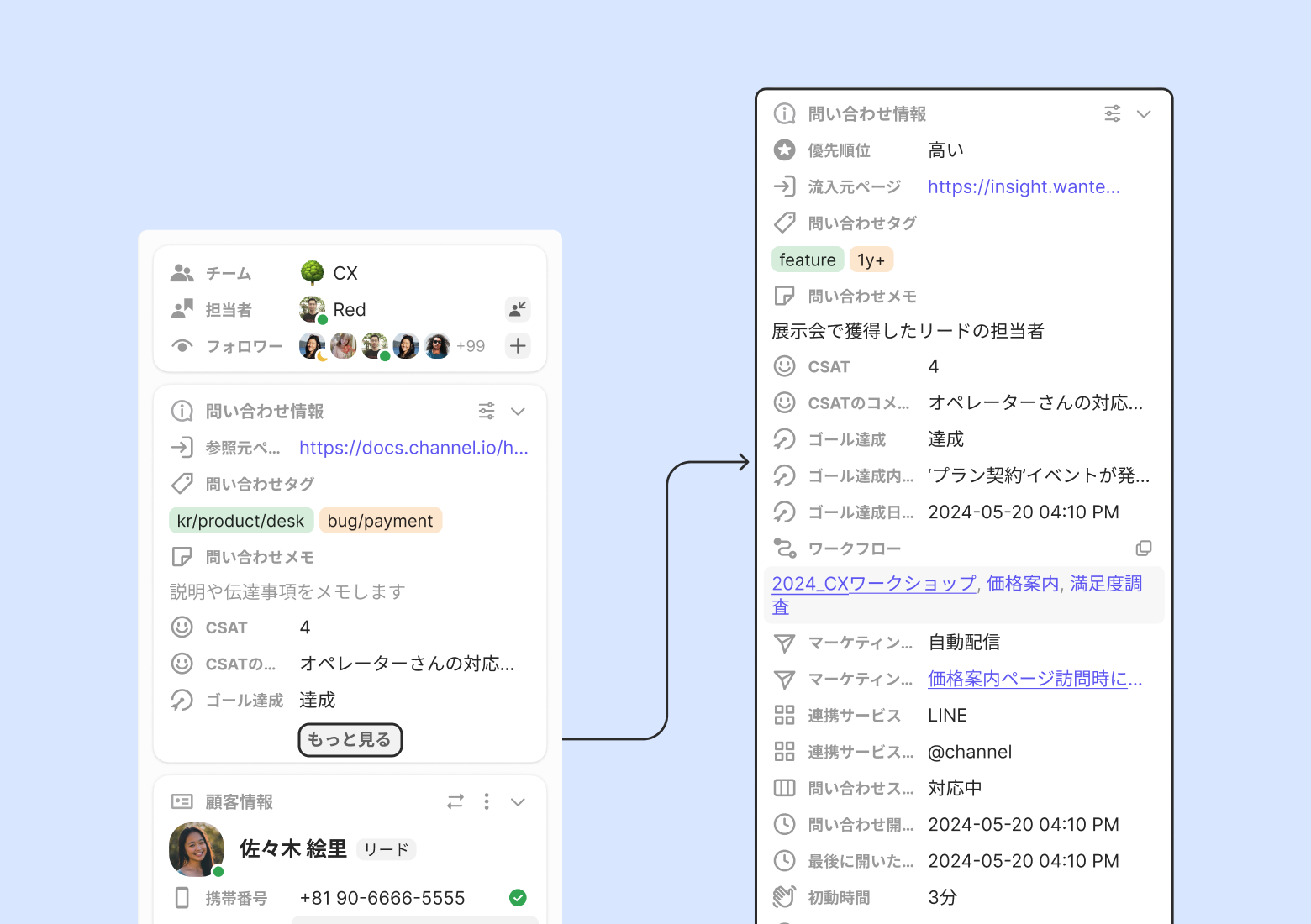Click the 問い合わせス... columns icon
Viewport: 1311px width, 924px height.
[785, 788]
